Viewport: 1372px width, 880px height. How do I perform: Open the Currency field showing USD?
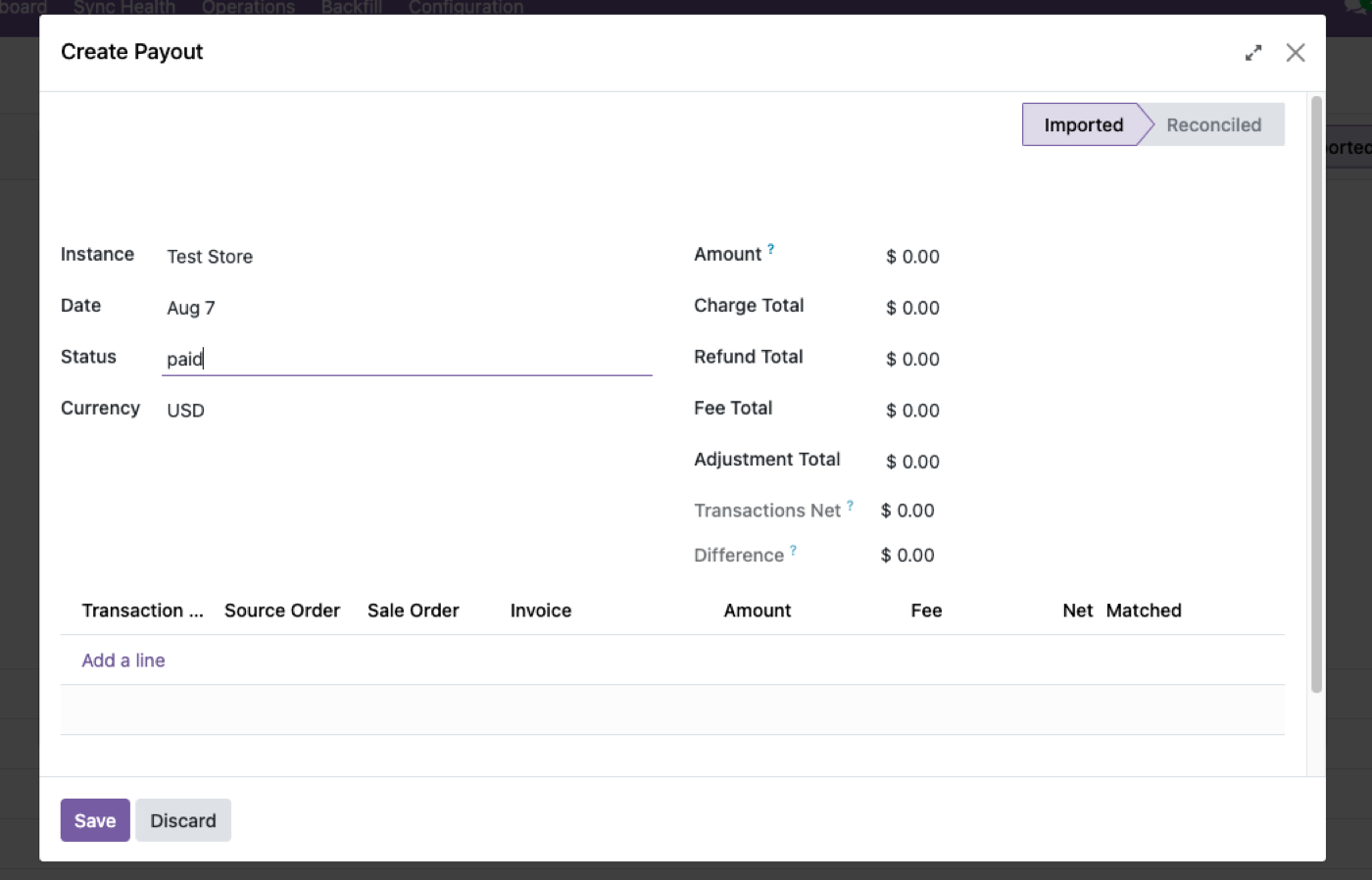point(407,411)
